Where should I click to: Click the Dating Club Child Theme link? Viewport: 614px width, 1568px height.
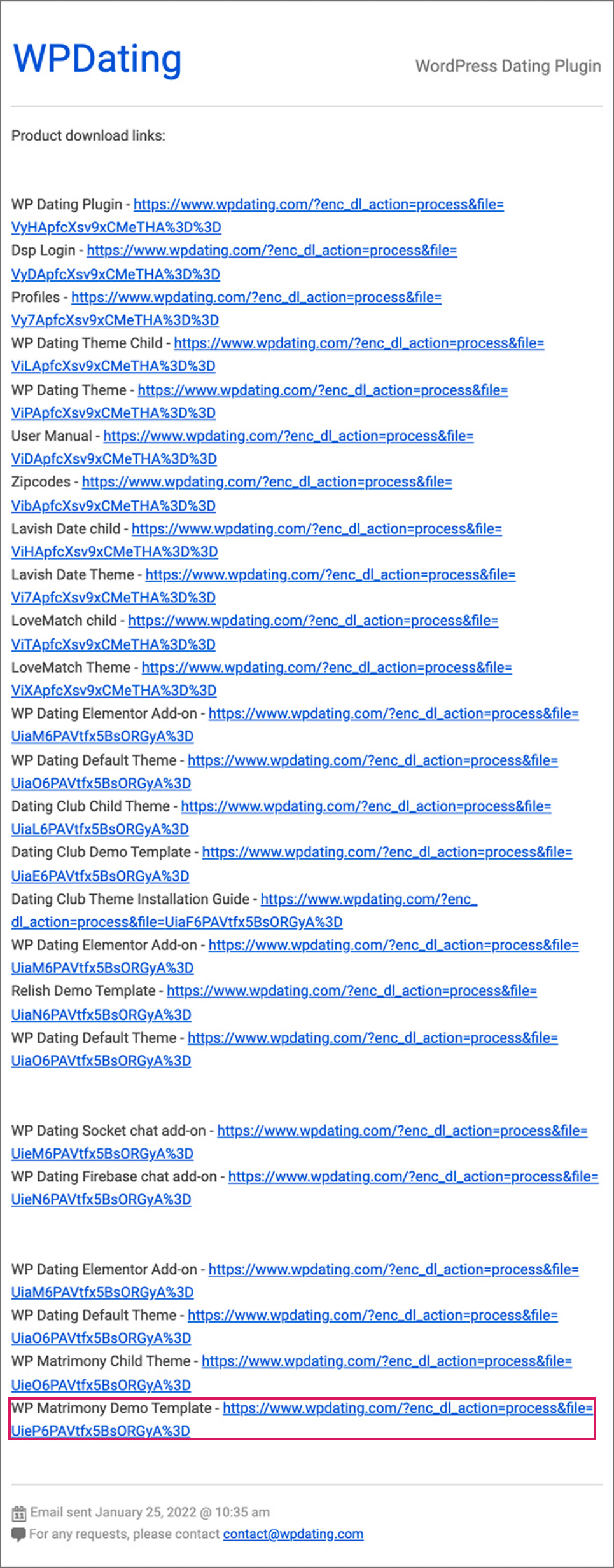[x=366, y=806]
